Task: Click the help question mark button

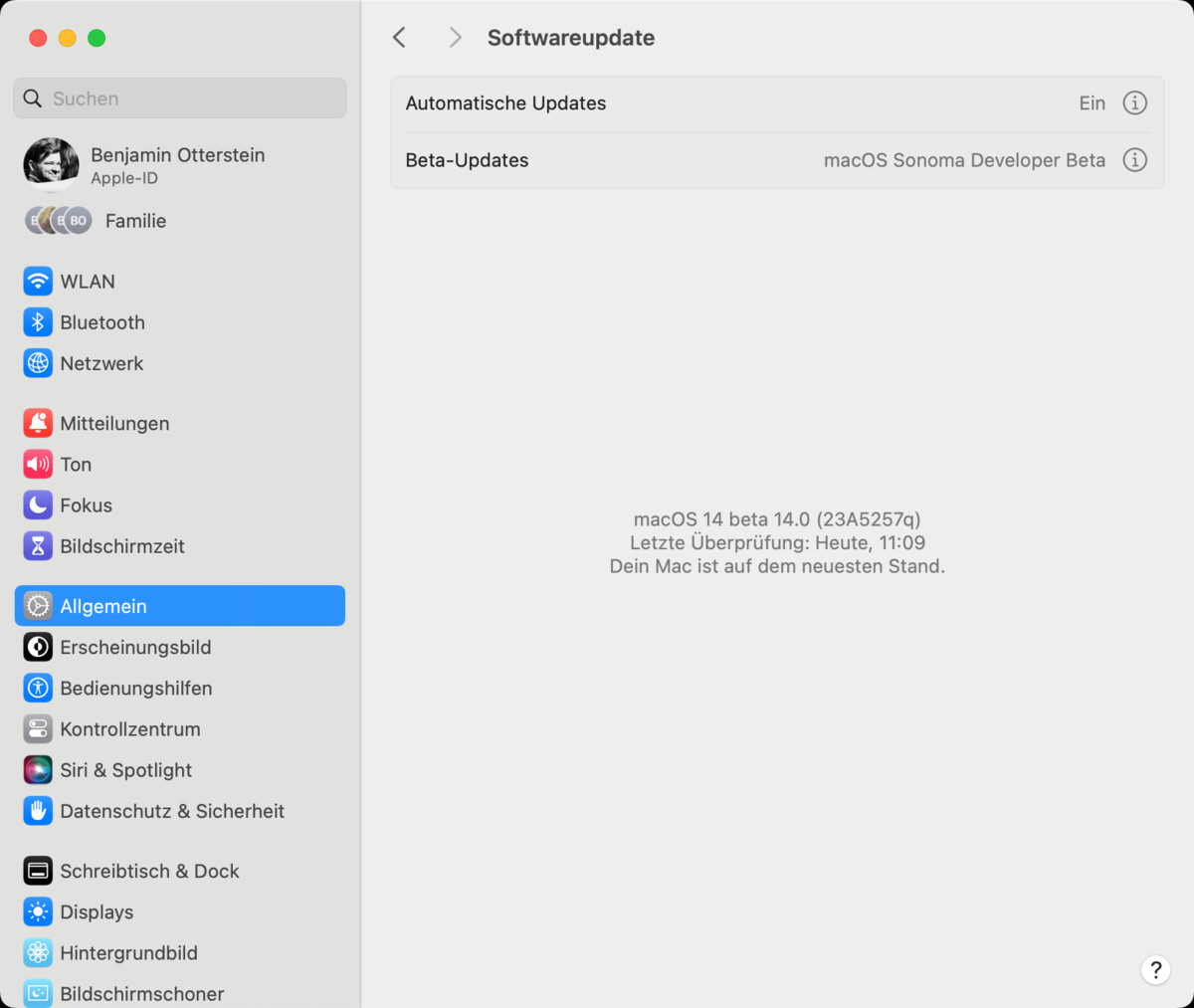Action: 1155,969
